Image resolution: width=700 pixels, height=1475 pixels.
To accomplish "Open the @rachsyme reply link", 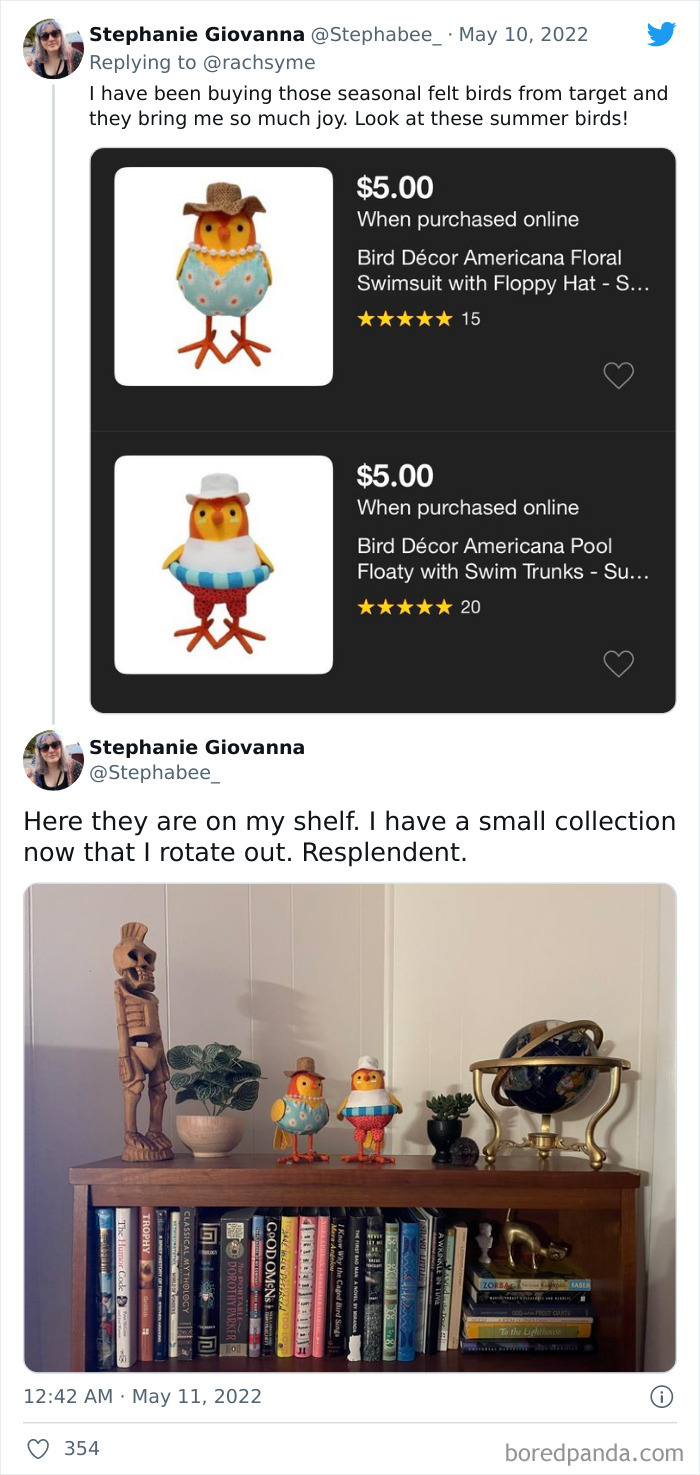I will click(258, 63).
